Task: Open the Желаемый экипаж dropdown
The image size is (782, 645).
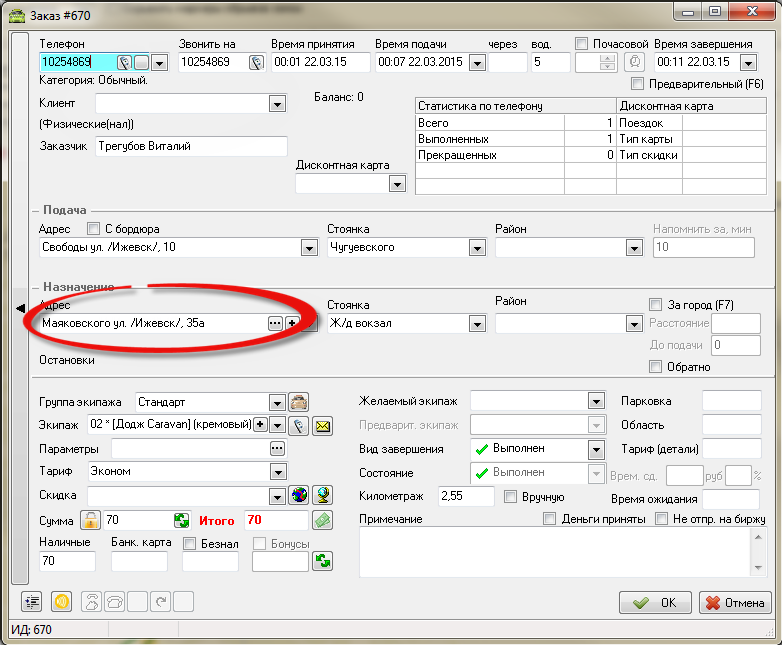Action: (597, 401)
